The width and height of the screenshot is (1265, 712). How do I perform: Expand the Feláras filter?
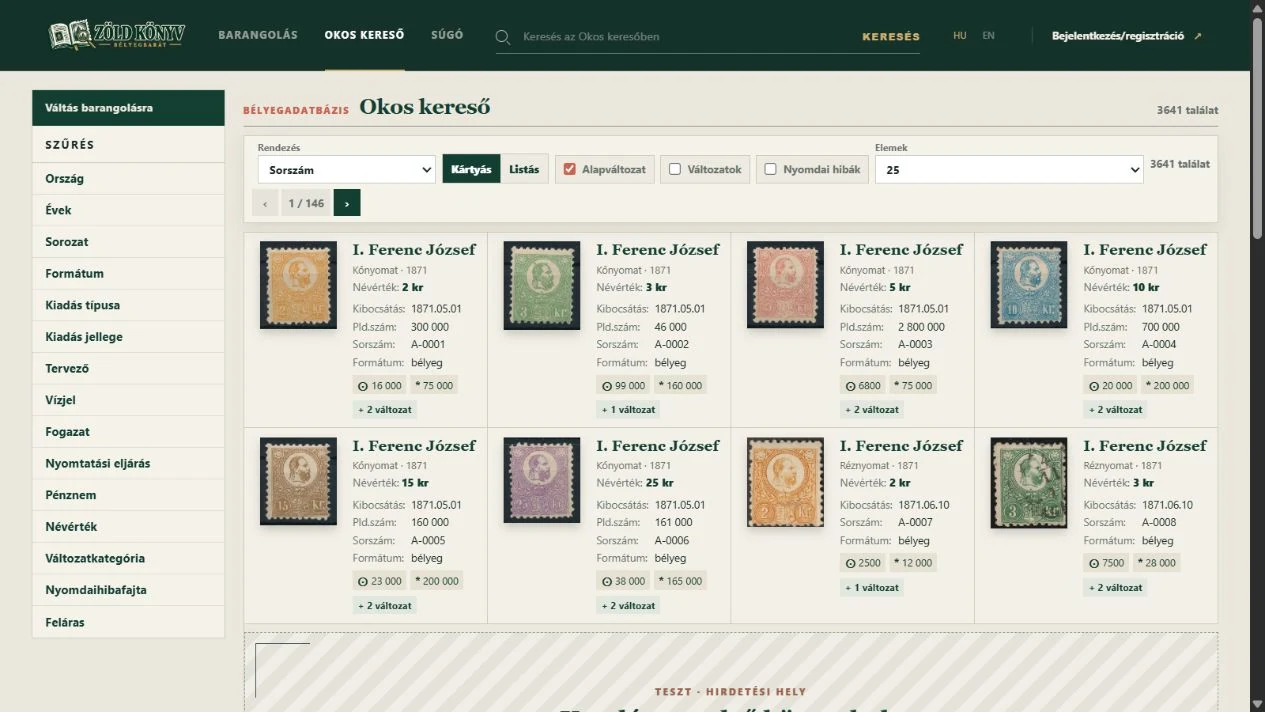(128, 622)
